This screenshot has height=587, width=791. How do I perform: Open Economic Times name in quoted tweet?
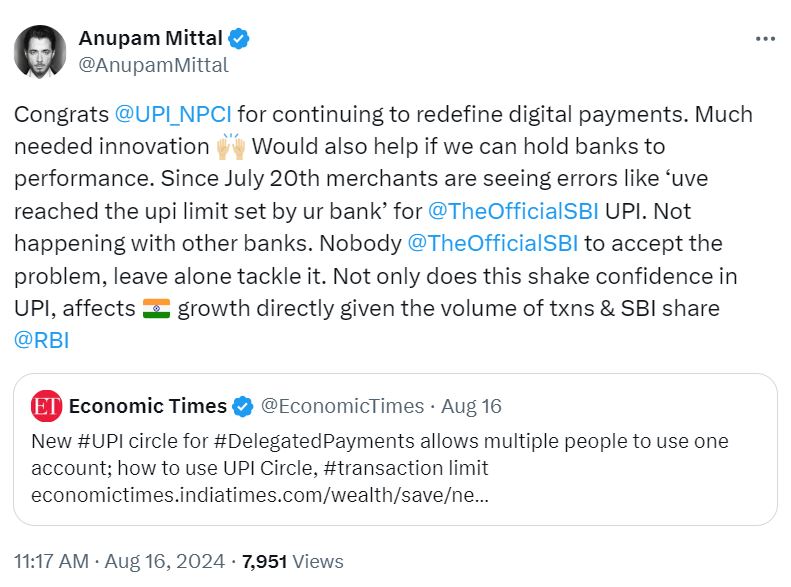tap(147, 406)
